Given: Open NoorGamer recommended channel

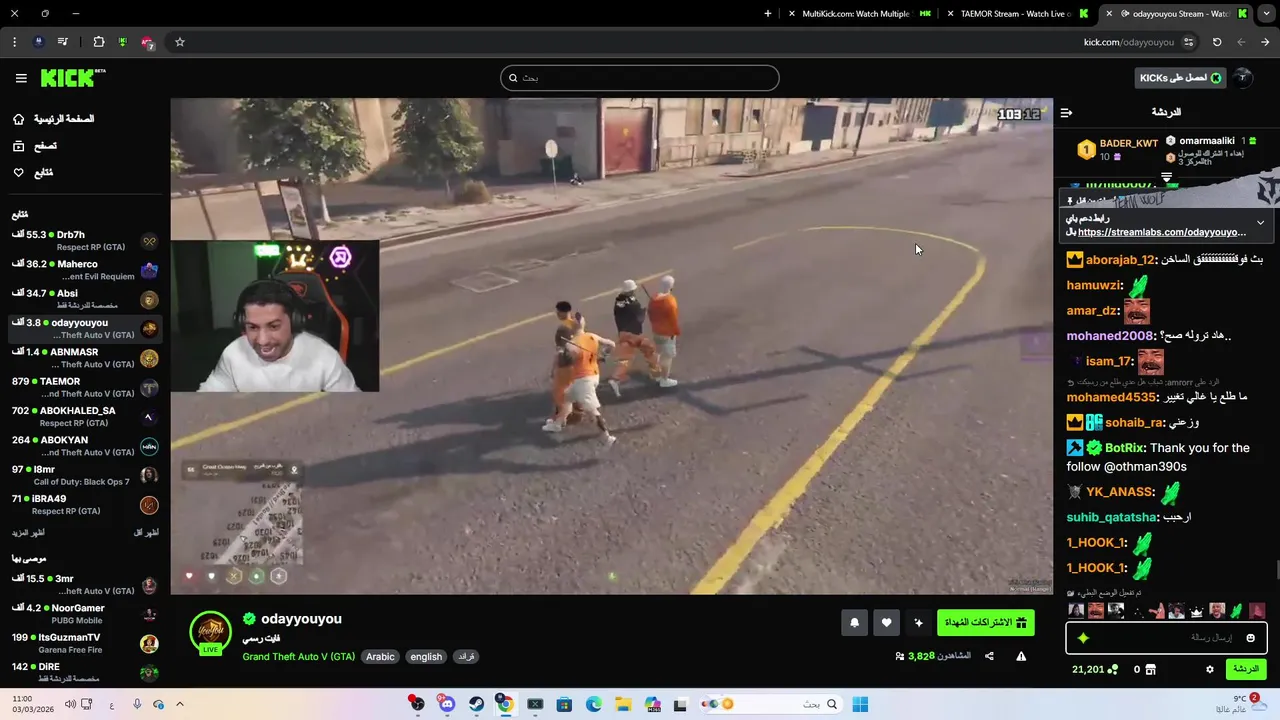Looking at the screenshot, I should (x=85, y=614).
